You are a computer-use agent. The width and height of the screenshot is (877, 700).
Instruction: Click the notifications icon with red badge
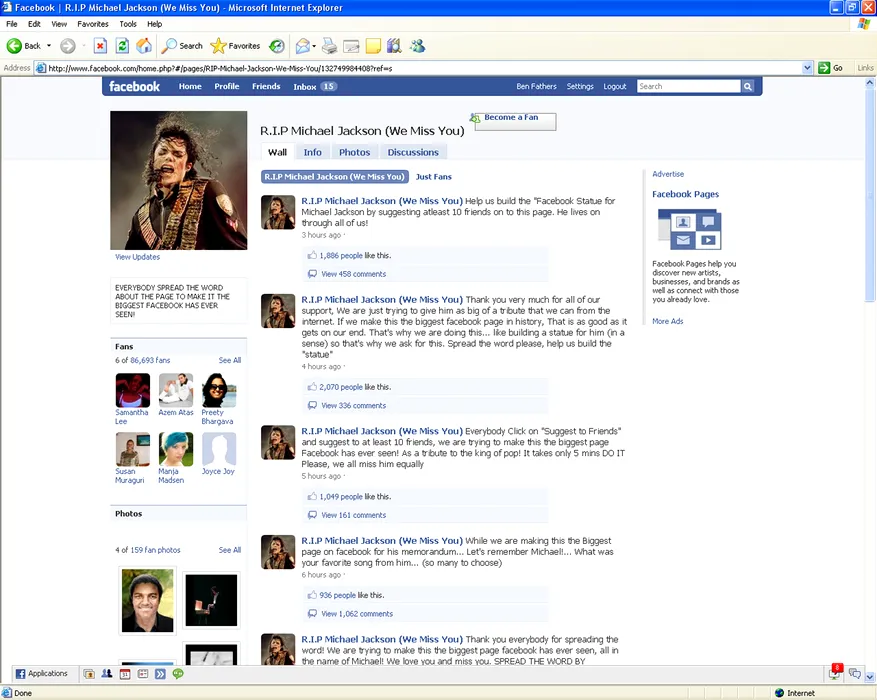pos(834,673)
